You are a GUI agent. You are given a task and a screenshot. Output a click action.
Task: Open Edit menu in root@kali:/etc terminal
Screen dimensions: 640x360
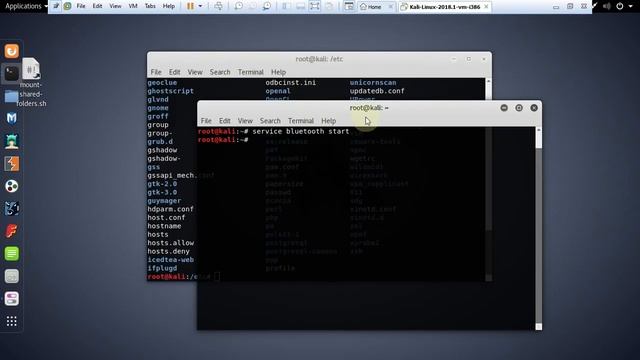(x=174, y=72)
